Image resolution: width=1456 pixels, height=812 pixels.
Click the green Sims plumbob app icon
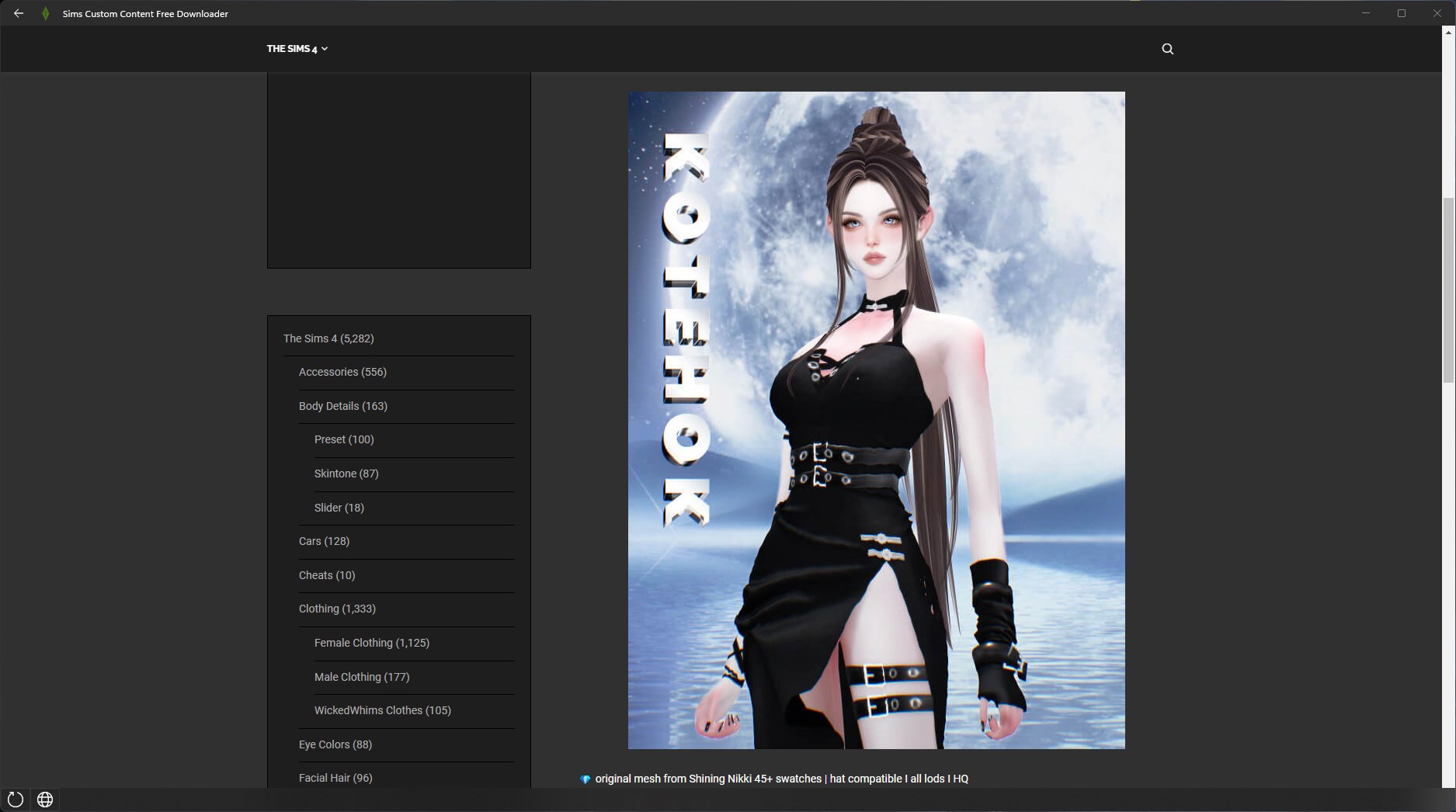pyautogui.click(x=46, y=13)
